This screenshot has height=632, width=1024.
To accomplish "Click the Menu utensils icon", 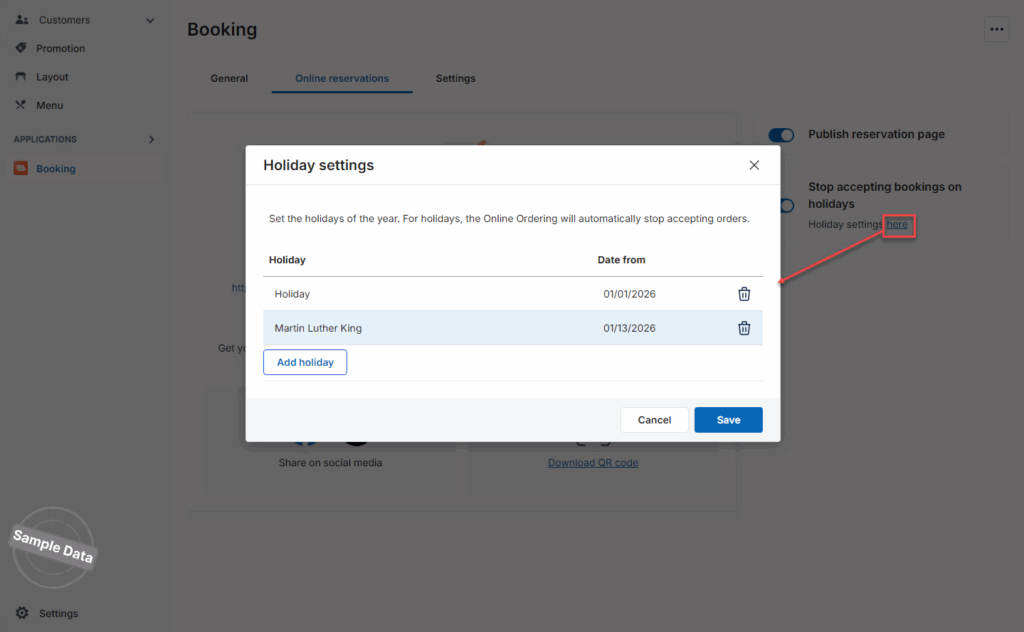I will point(21,105).
